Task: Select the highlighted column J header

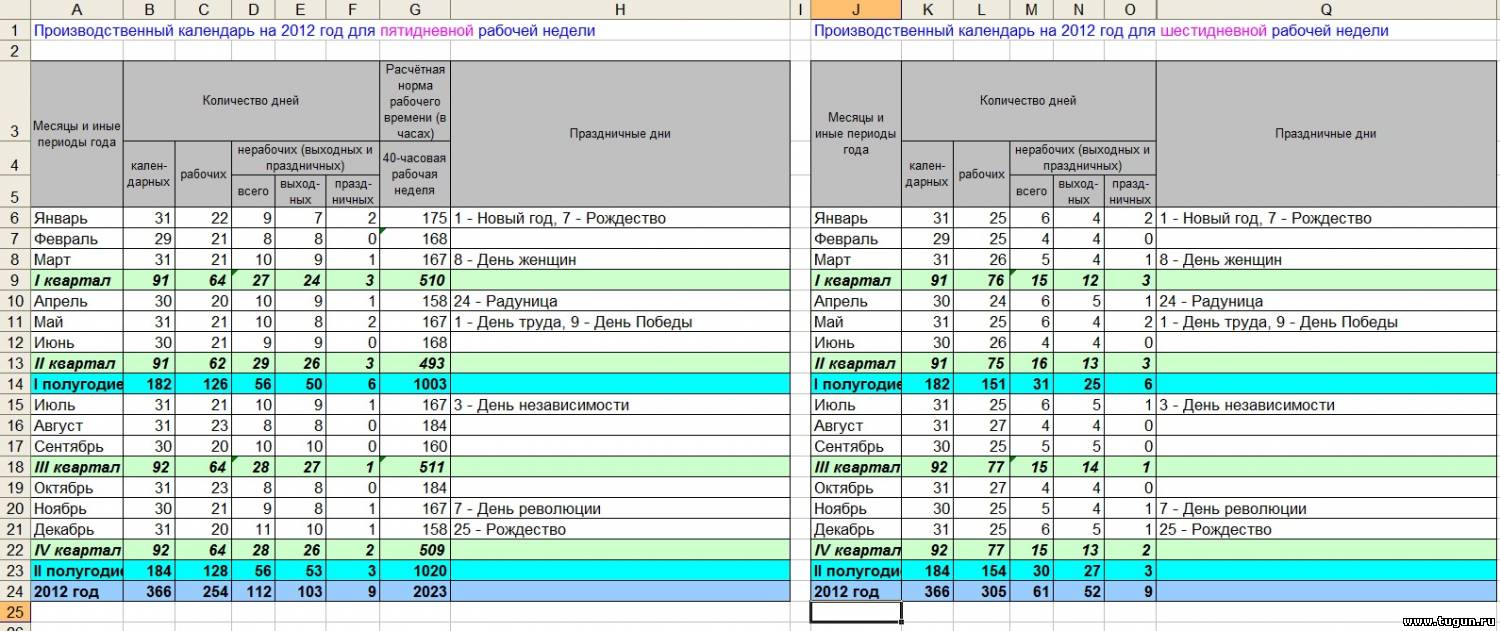Action: pos(855,9)
